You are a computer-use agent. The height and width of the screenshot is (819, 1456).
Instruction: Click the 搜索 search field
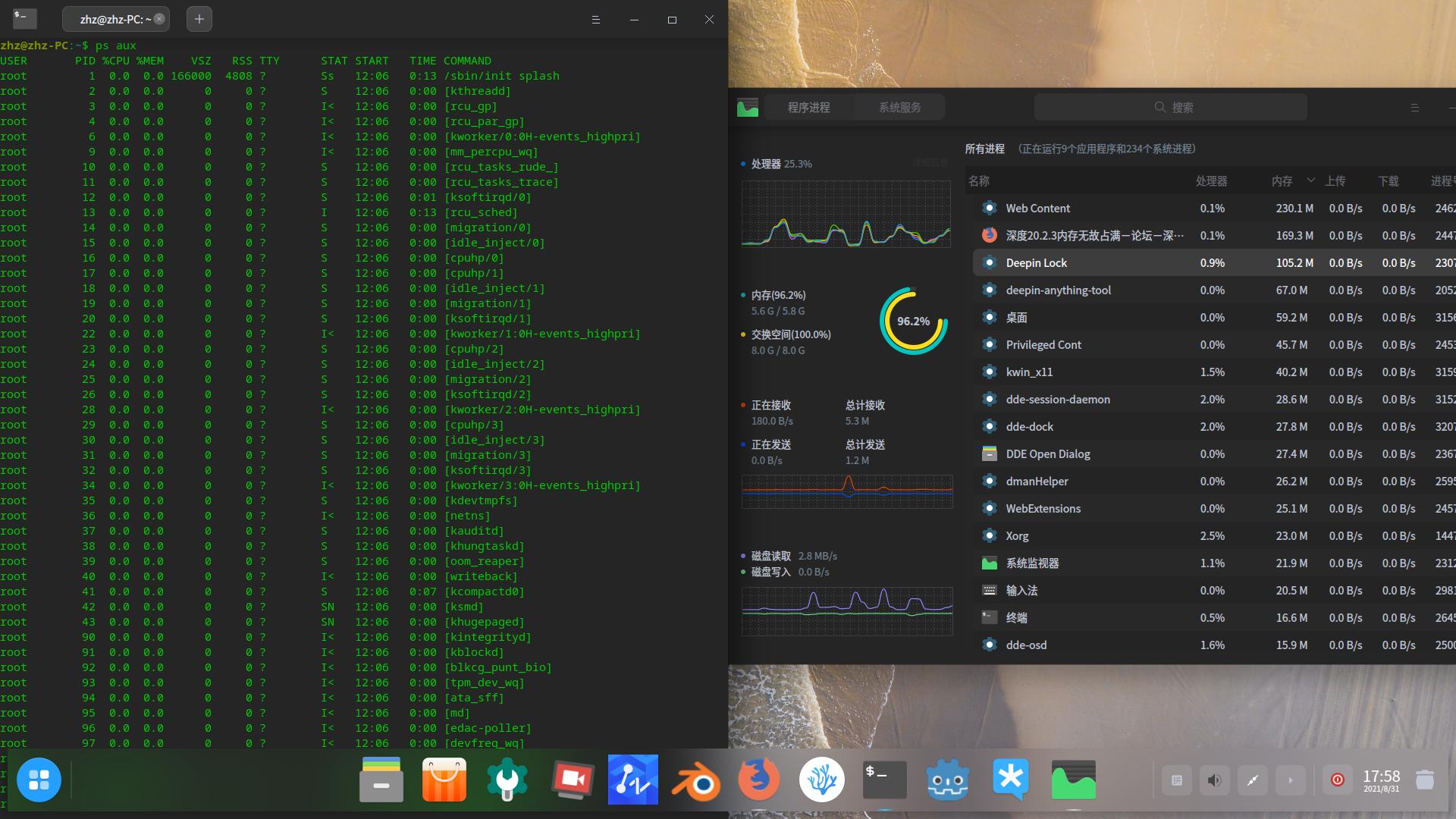coord(1172,107)
